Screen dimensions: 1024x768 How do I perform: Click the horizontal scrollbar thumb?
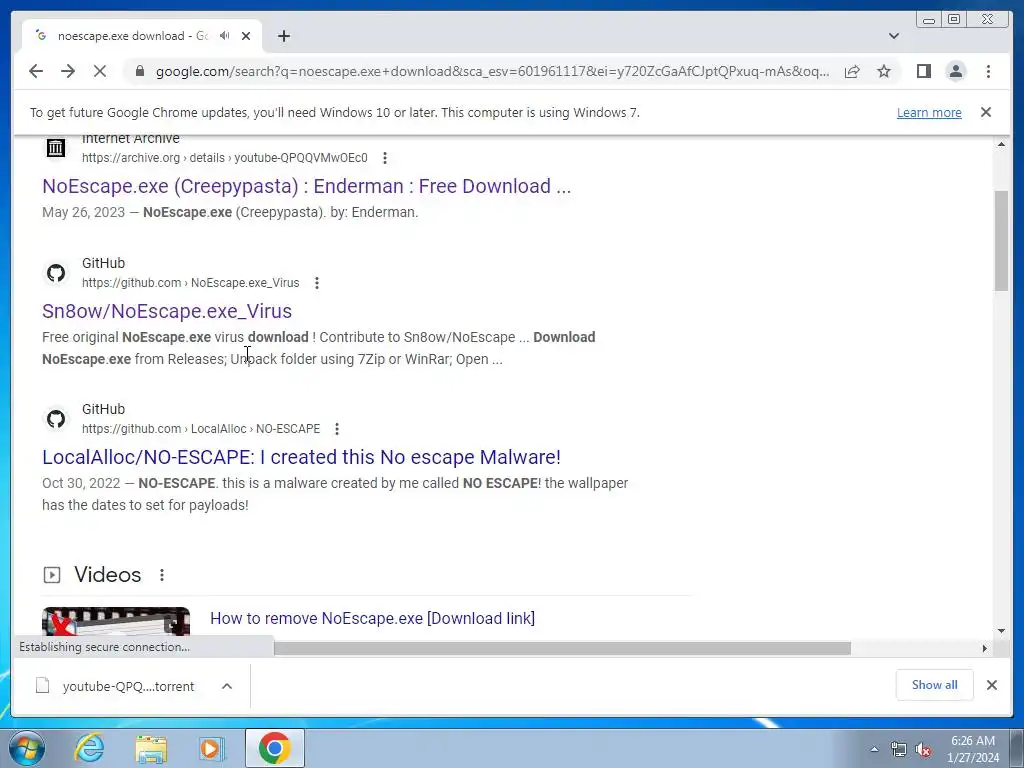(562, 648)
